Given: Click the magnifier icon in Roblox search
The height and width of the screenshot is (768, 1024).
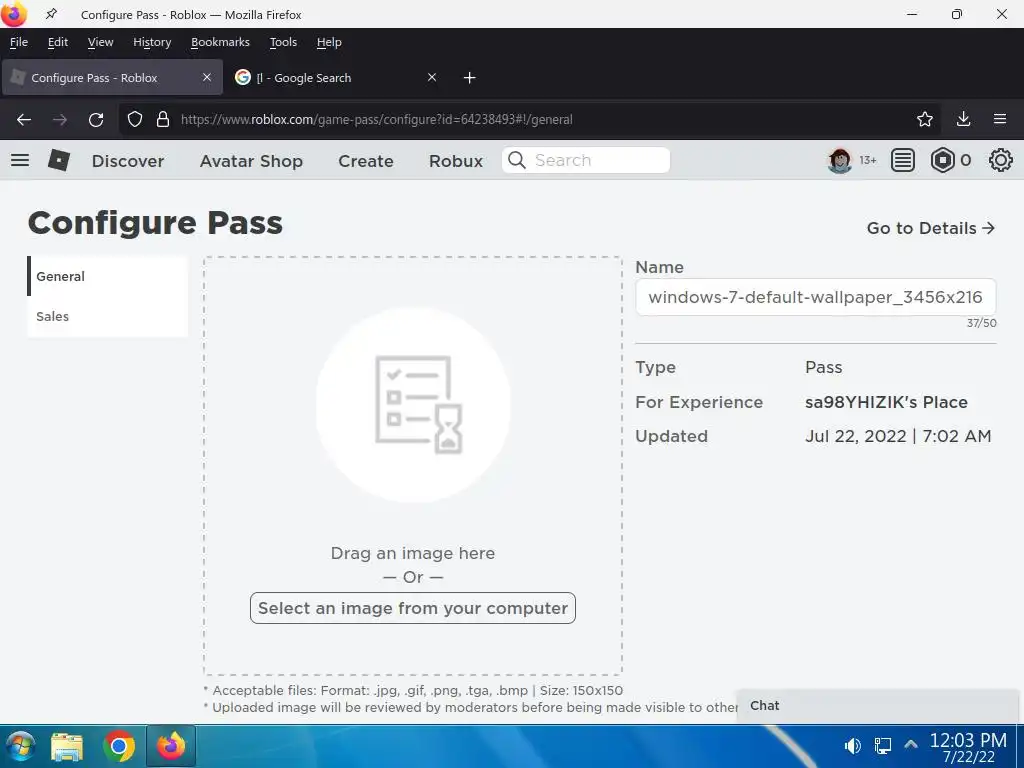Looking at the screenshot, I should (517, 160).
